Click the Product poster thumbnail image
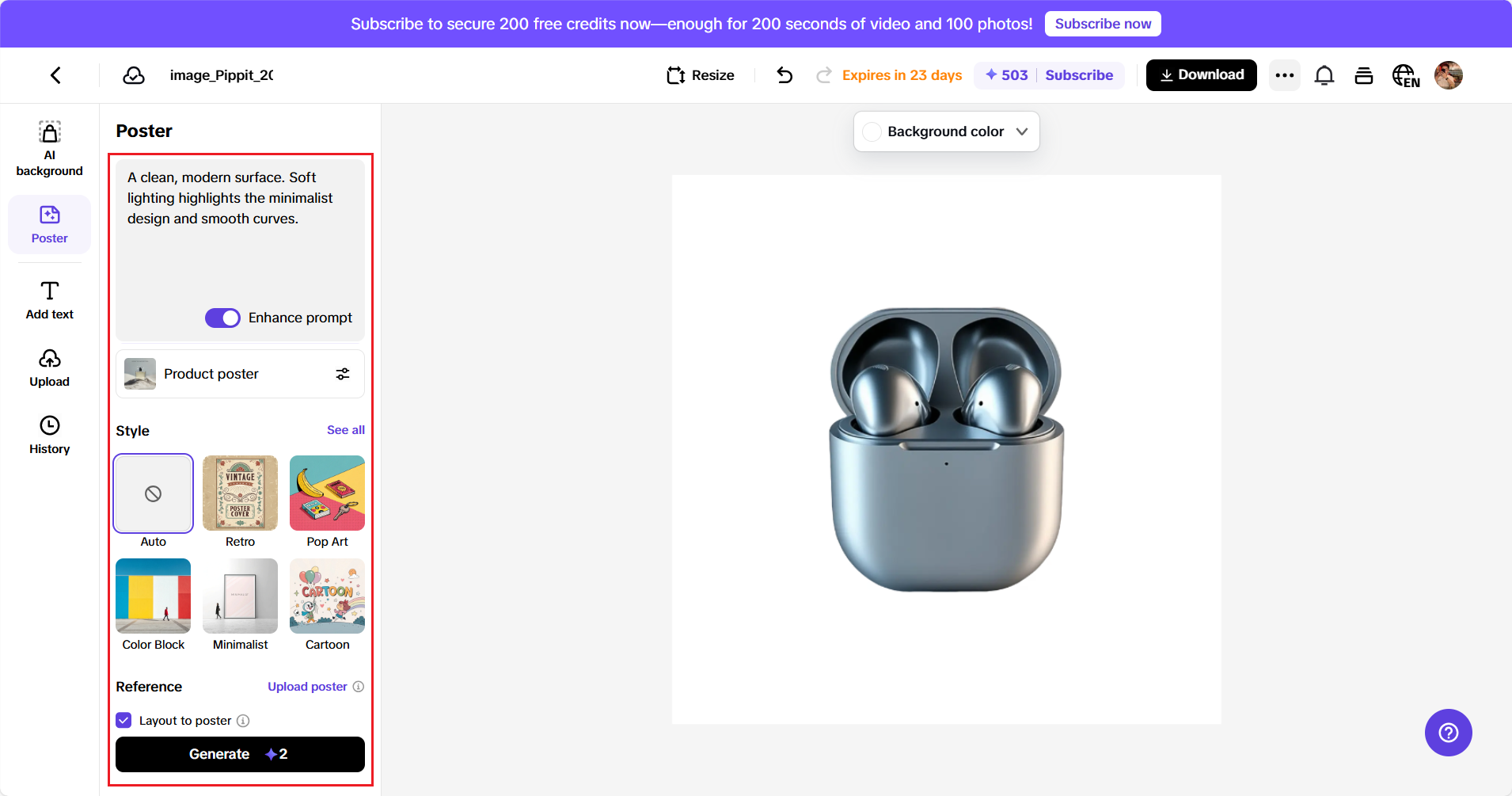The height and width of the screenshot is (796, 1512). pos(140,374)
